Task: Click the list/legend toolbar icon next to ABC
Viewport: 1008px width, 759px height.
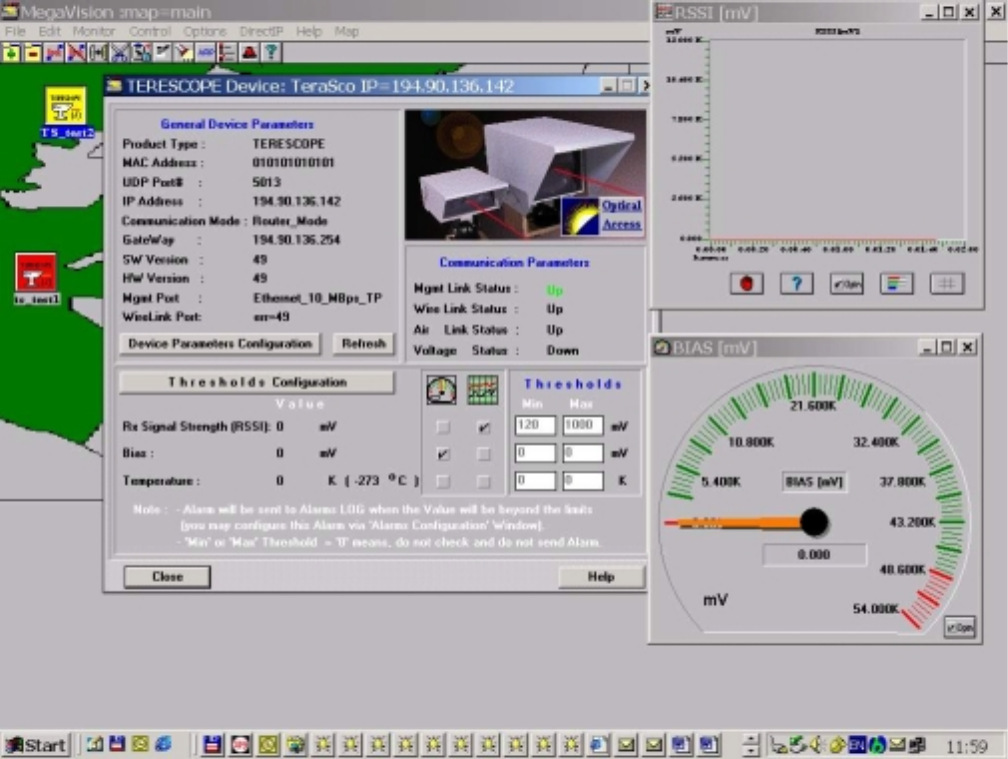Action: pyautogui.click(x=228, y=52)
